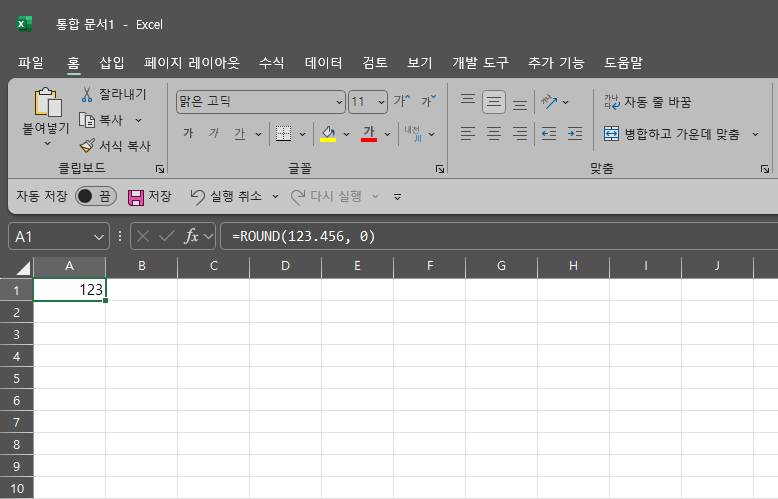Image resolution: width=778 pixels, height=499 pixels.
Task: Open merge and center dropdown arrow
Action: click(x=755, y=134)
